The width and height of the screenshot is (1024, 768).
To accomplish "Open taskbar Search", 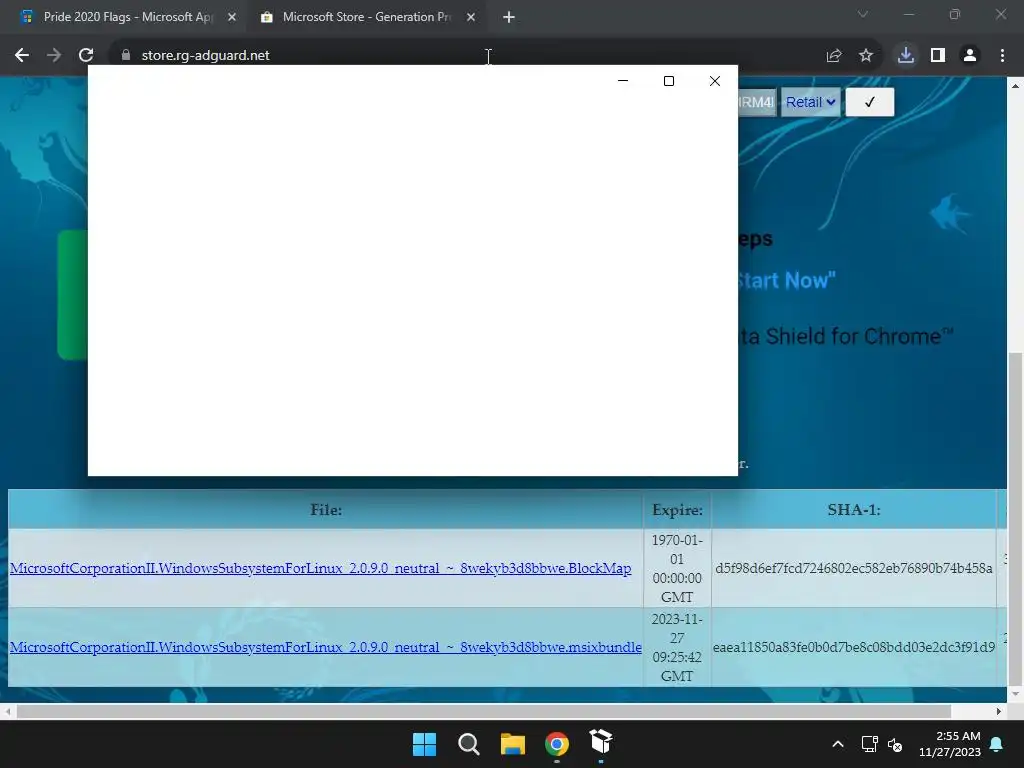I will tap(468, 744).
